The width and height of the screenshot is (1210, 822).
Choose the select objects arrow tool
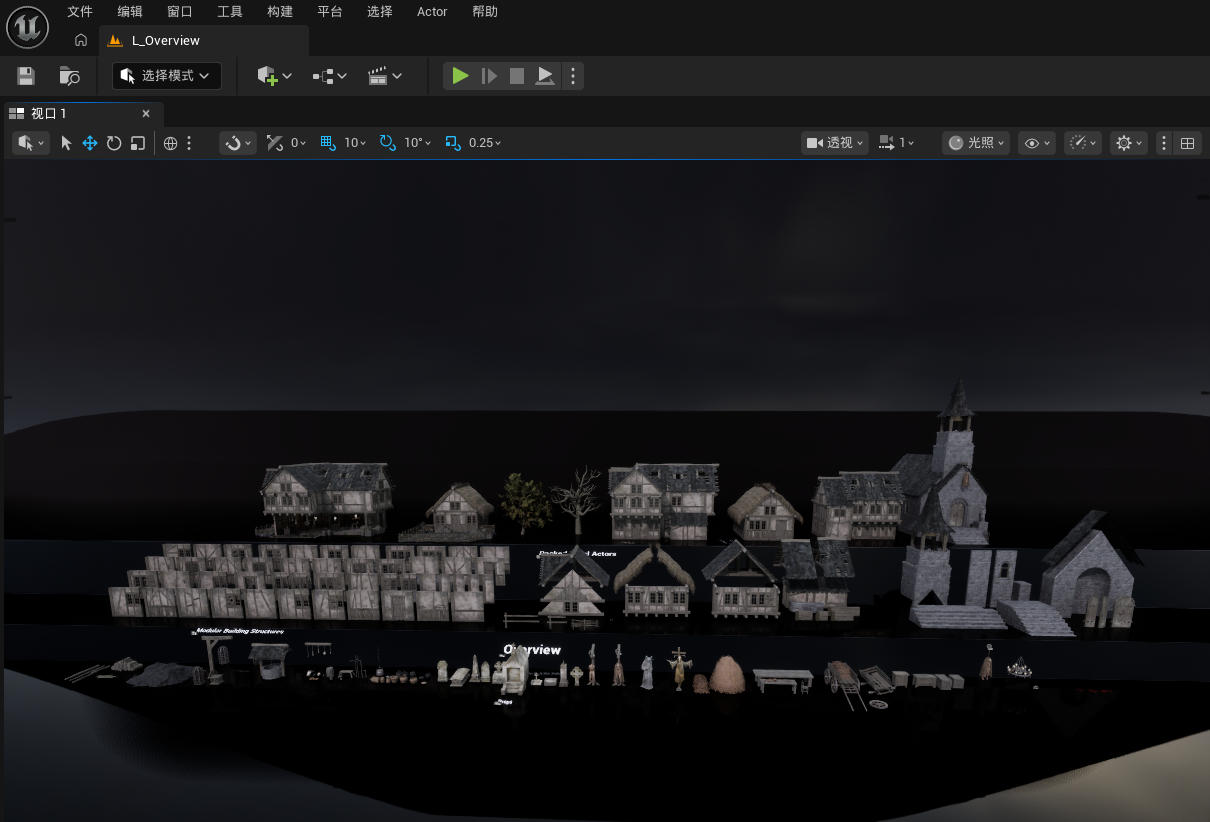click(66, 143)
